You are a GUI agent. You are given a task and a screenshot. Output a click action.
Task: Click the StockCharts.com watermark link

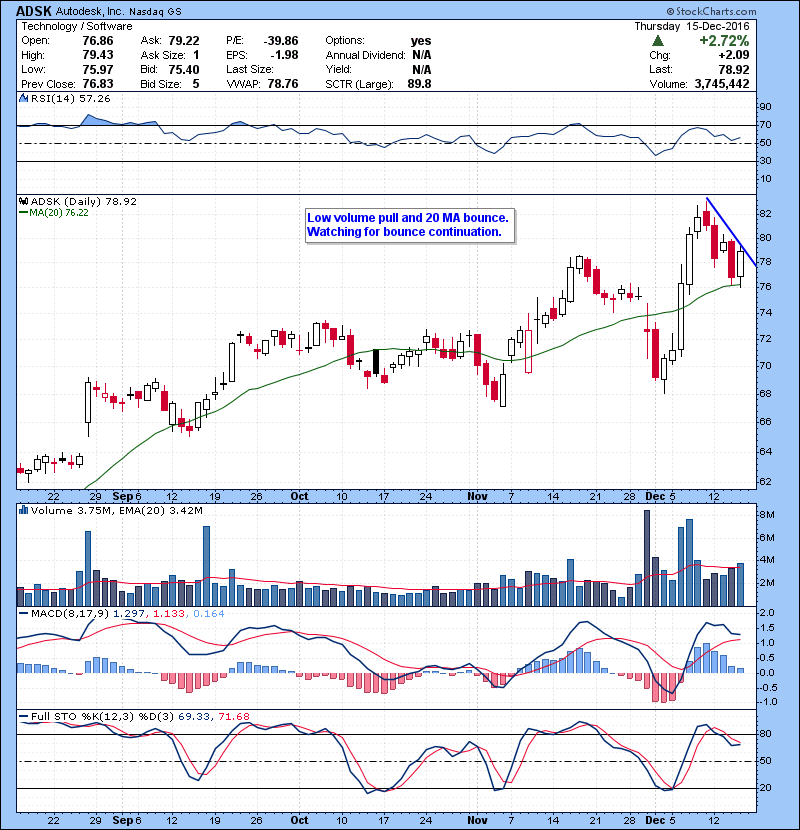point(712,11)
